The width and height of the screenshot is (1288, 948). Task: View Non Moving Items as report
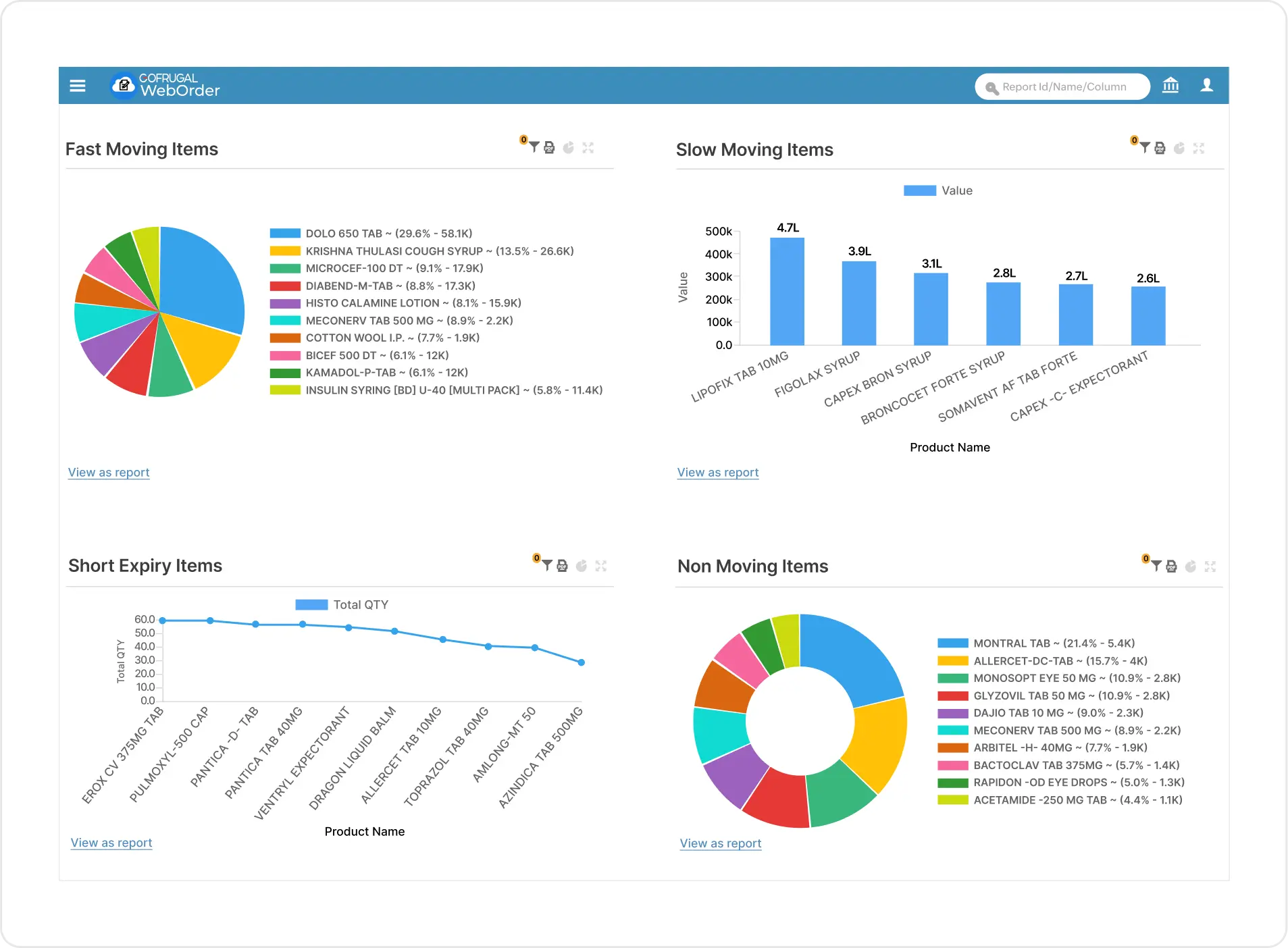(x=720, y=843)
